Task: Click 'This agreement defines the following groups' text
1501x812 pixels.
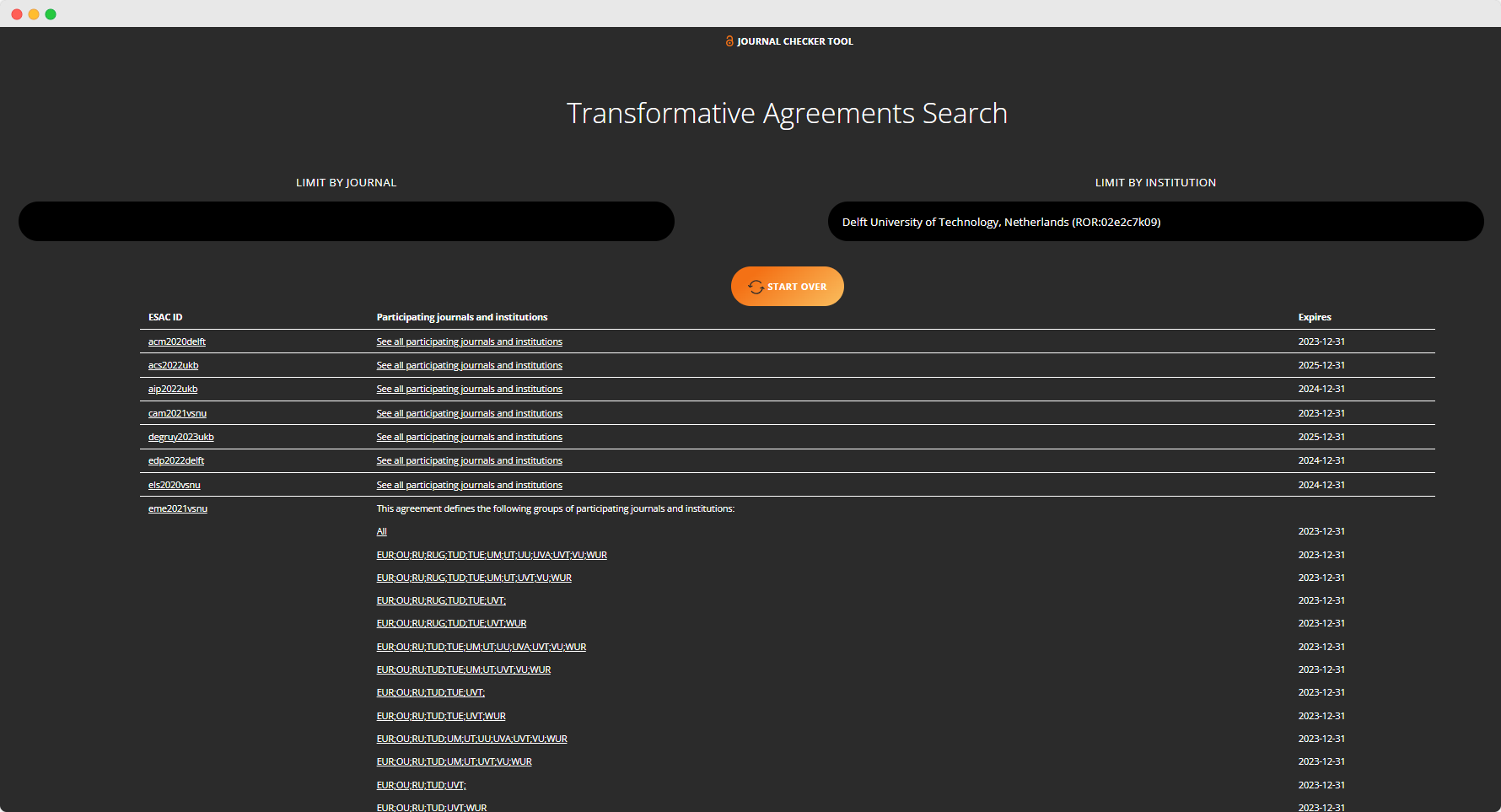Action: [x=556, y=508]
